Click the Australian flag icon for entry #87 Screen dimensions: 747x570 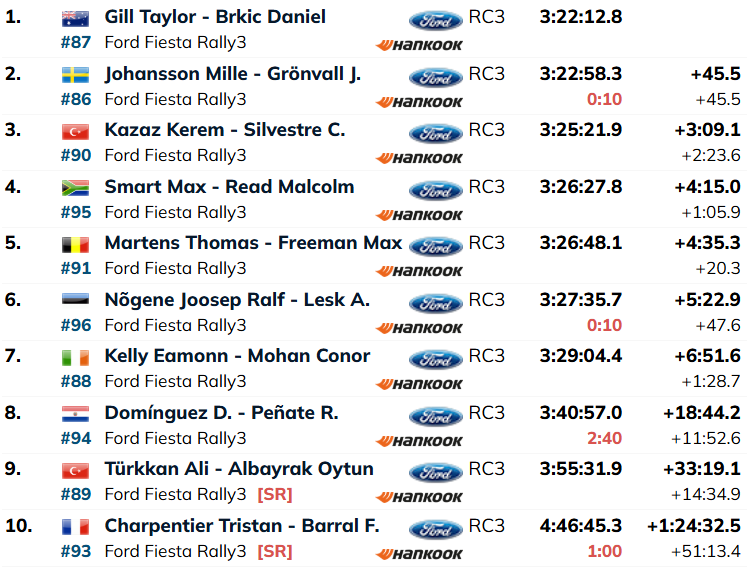tap(75, 19)
